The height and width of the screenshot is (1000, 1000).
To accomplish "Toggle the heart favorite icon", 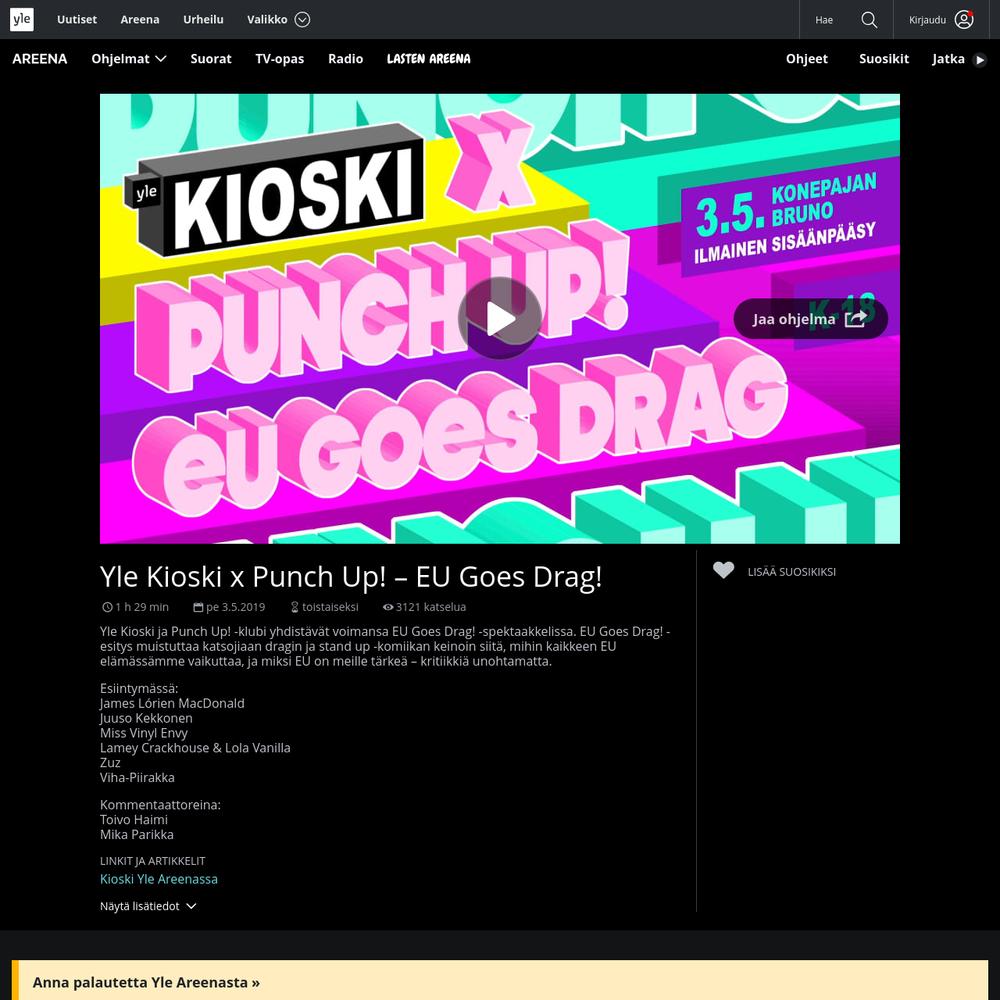I will (723, 570).
